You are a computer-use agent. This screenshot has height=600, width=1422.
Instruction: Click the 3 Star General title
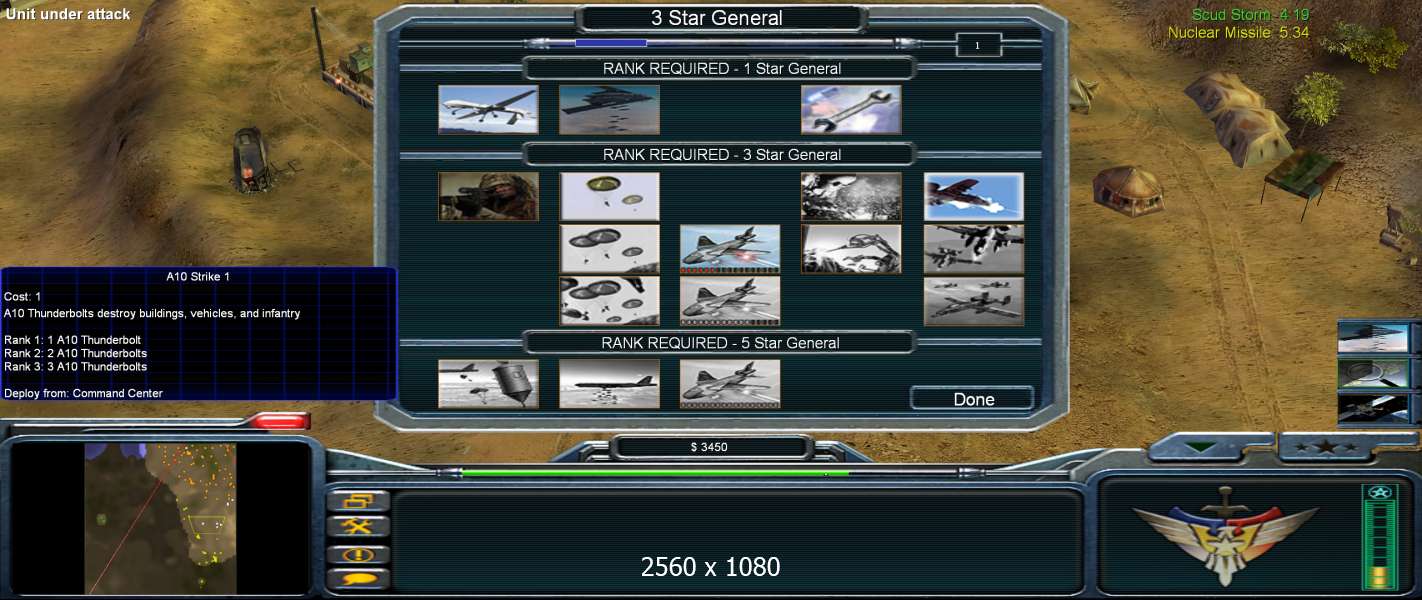click(717, 18)
